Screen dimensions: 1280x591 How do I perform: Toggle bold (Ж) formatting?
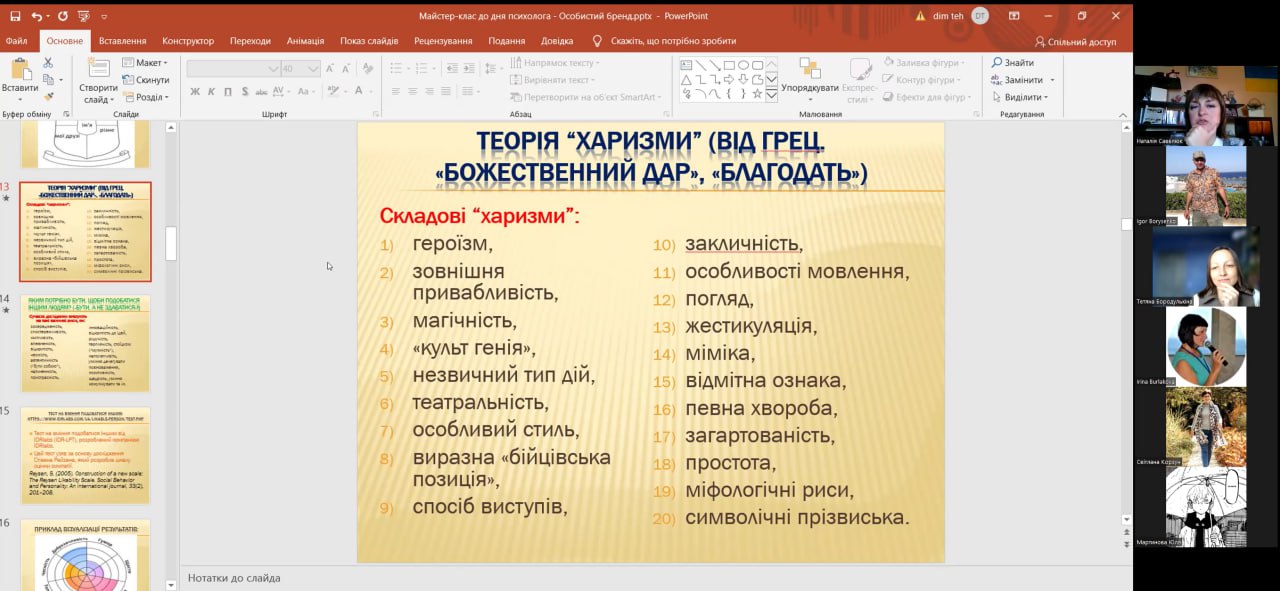194,92
